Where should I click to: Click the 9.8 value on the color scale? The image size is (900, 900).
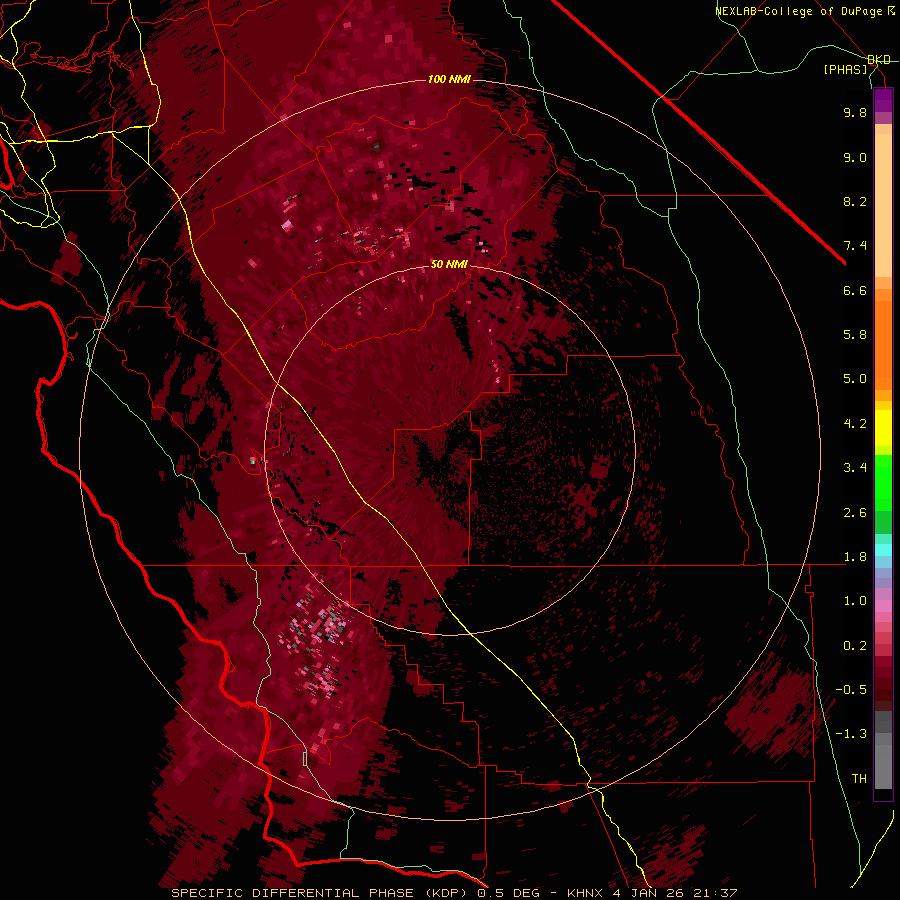point(855,113)
